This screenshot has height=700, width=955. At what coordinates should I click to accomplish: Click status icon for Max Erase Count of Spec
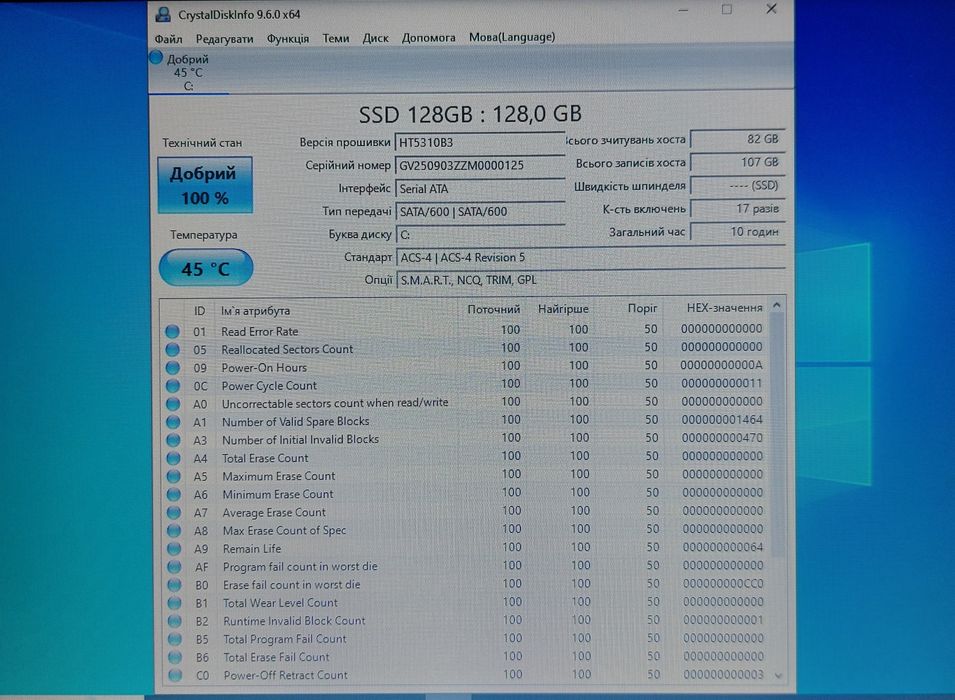[x=174, y=531]
